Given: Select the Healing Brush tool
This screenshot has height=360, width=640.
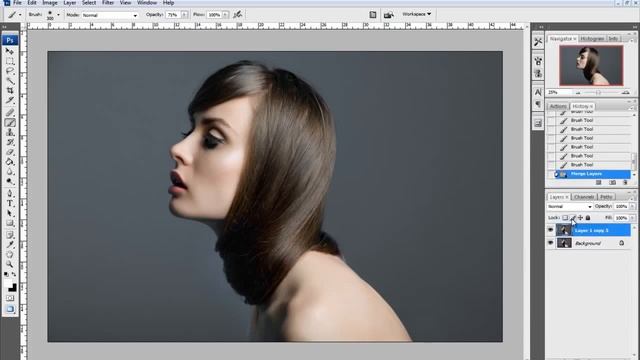Looking at the screenshot, I should [10, 113].
